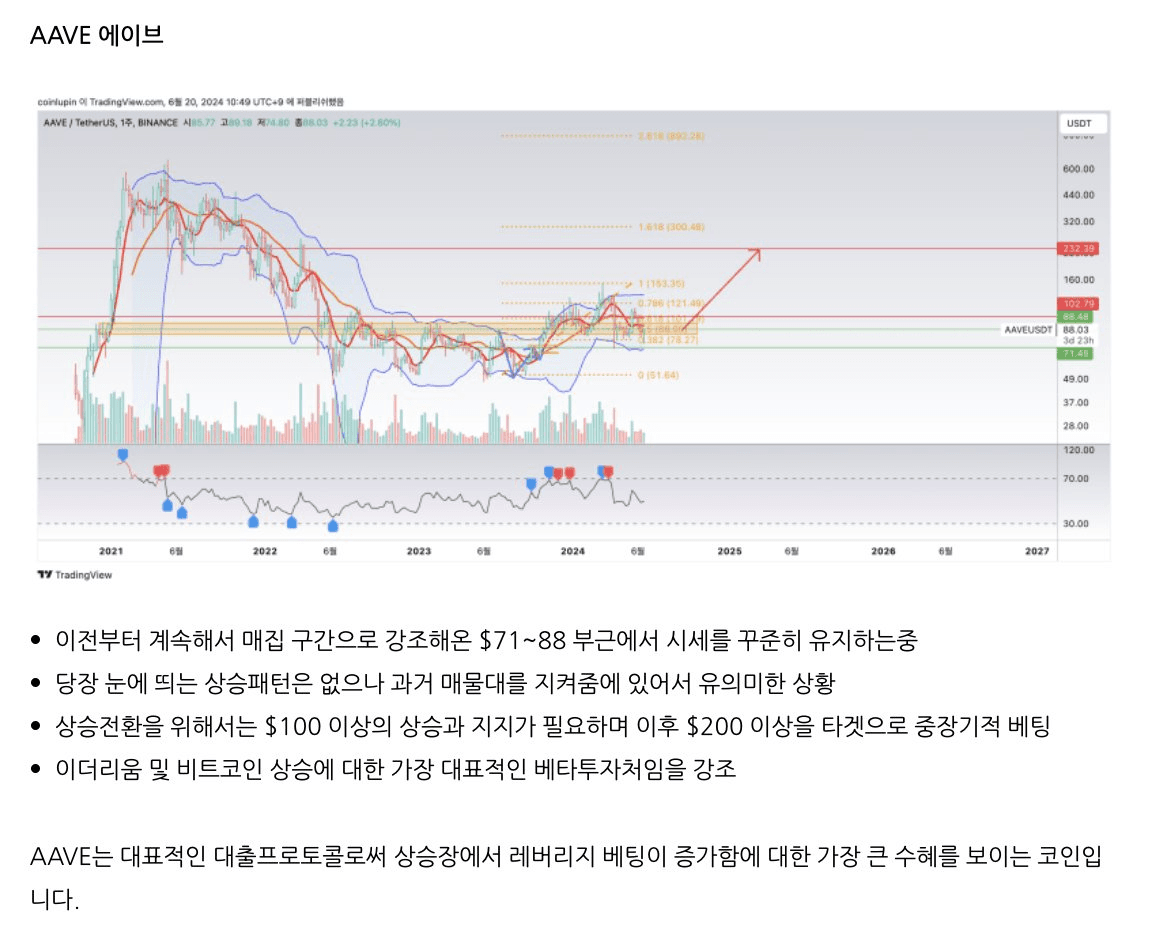The image size is (1156, 934).
Task: Select the paragraph starting "AAVE는 대표적인 대출프로토콜"
Action: coord(565,877)
